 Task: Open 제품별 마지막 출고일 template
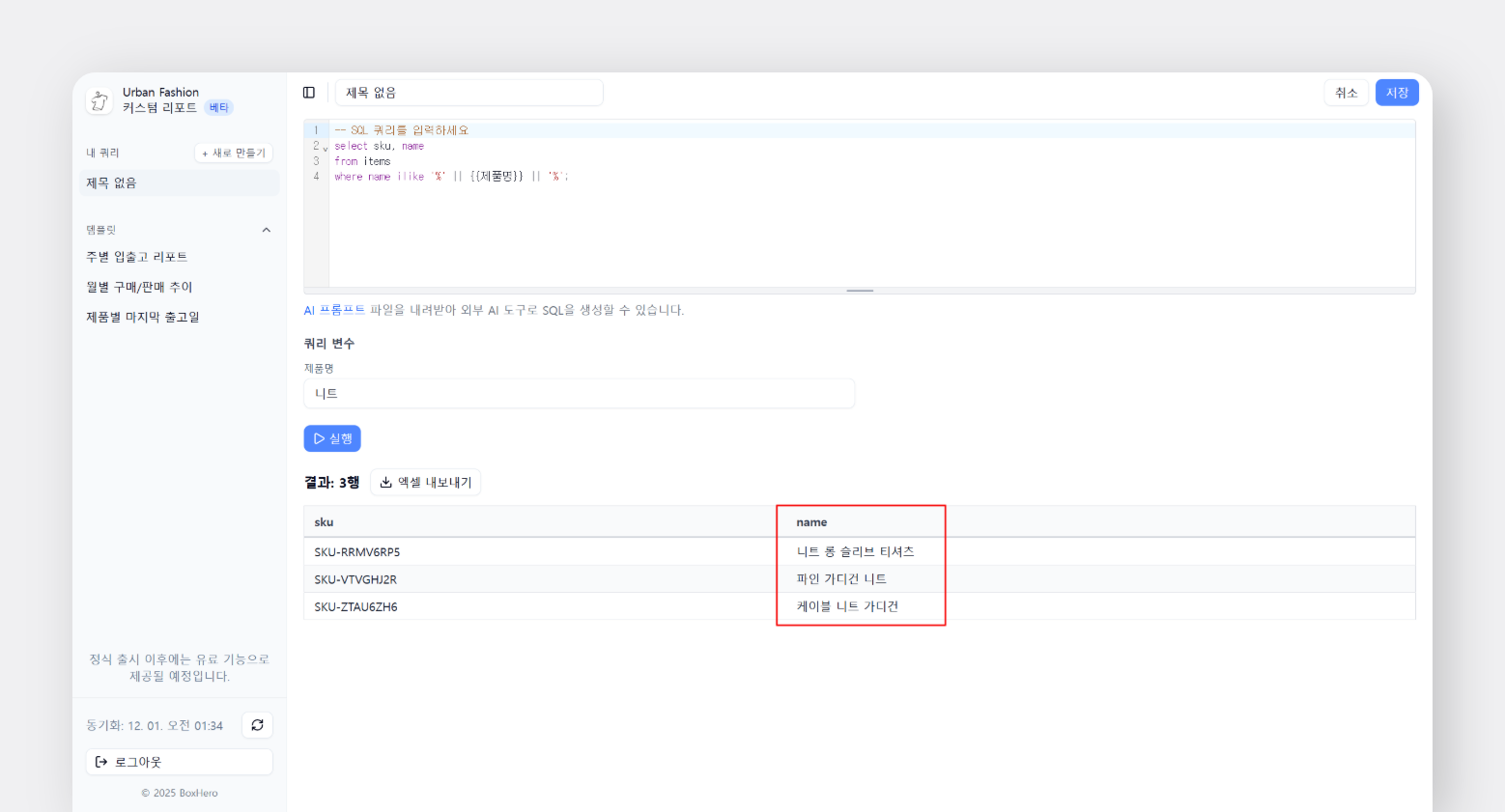pyautogui.click(x=143, y=317)
